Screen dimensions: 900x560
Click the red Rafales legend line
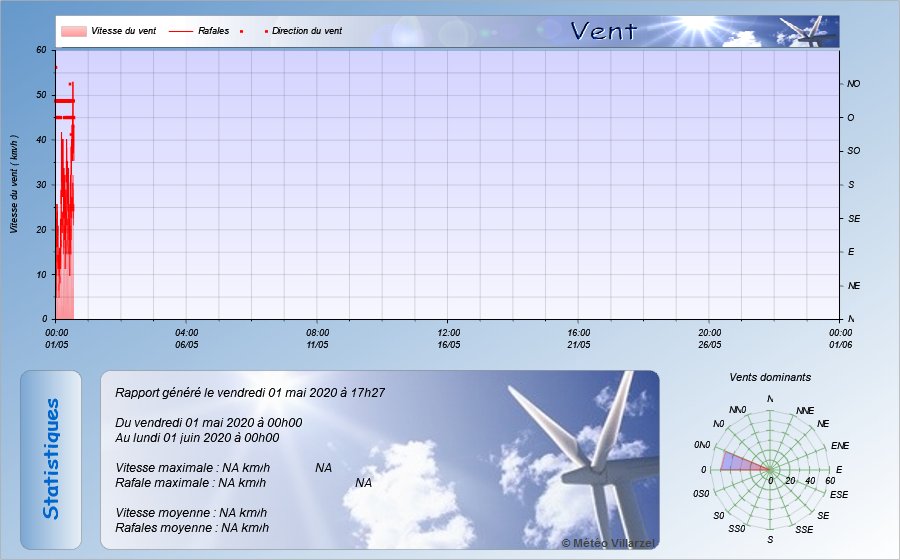pos(180,31)
